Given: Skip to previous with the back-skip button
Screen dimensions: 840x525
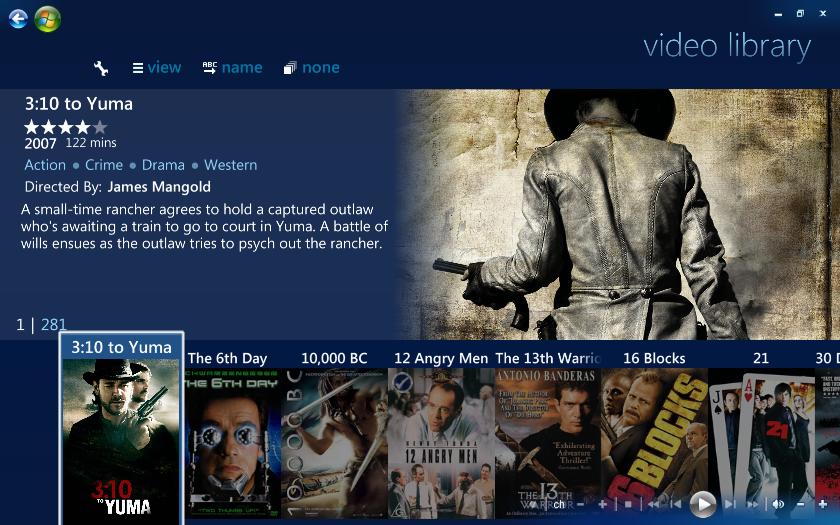Looking at the screenshot, I should pyautogui.click(x=676, y=504).
